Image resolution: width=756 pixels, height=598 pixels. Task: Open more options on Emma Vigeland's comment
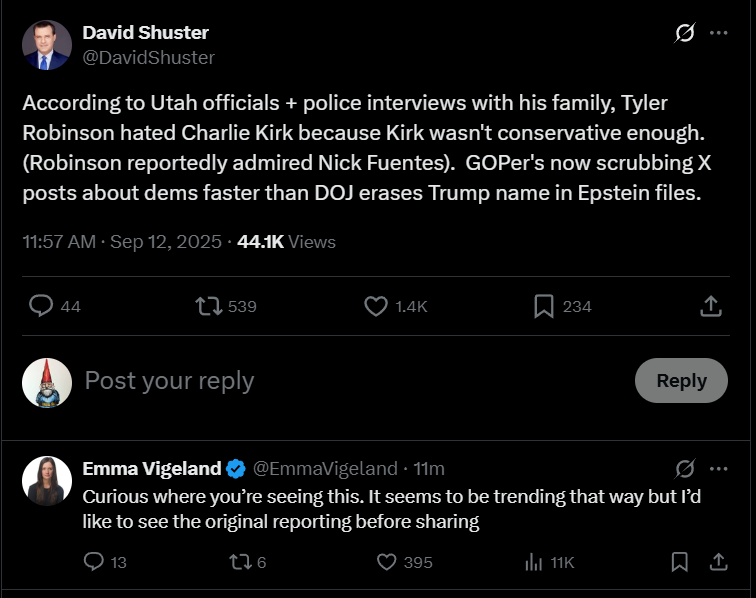click(718, 468)
